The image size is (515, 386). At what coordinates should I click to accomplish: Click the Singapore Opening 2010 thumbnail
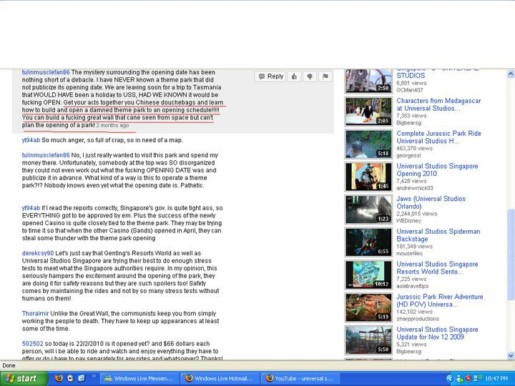(x=368, y=177)
